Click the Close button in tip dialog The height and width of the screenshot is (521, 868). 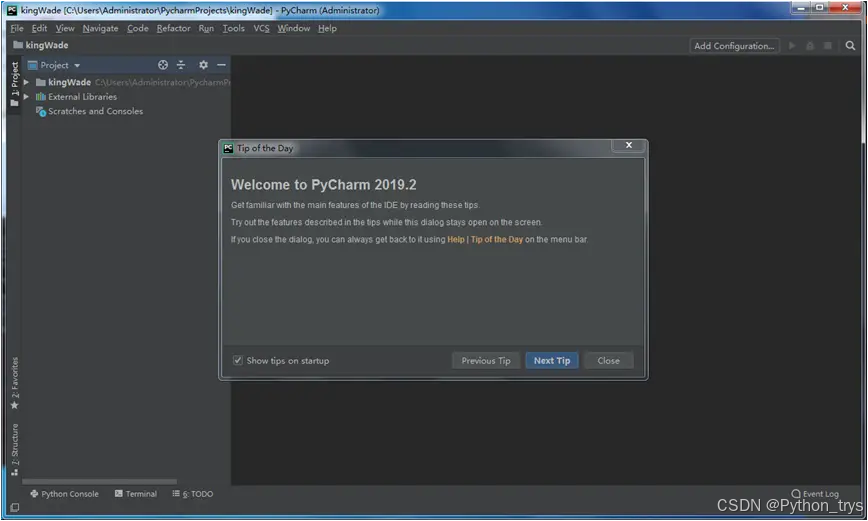[608, 360]
